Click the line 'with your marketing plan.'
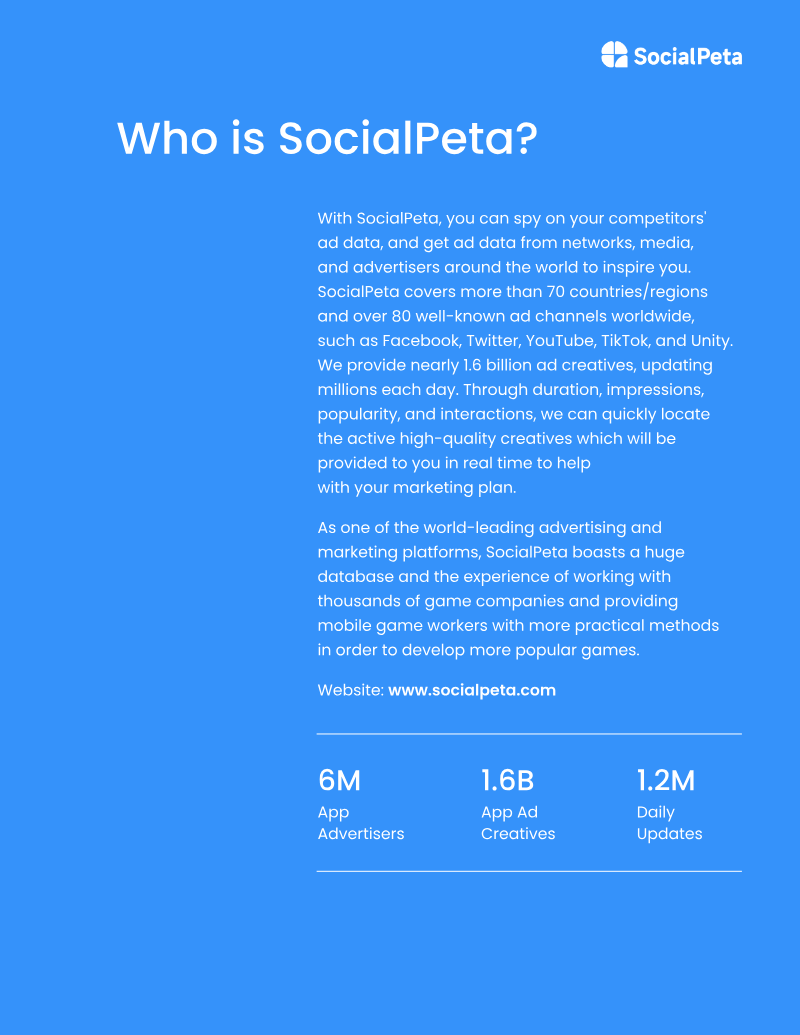 pyautogui.click(x=417, y=488)
